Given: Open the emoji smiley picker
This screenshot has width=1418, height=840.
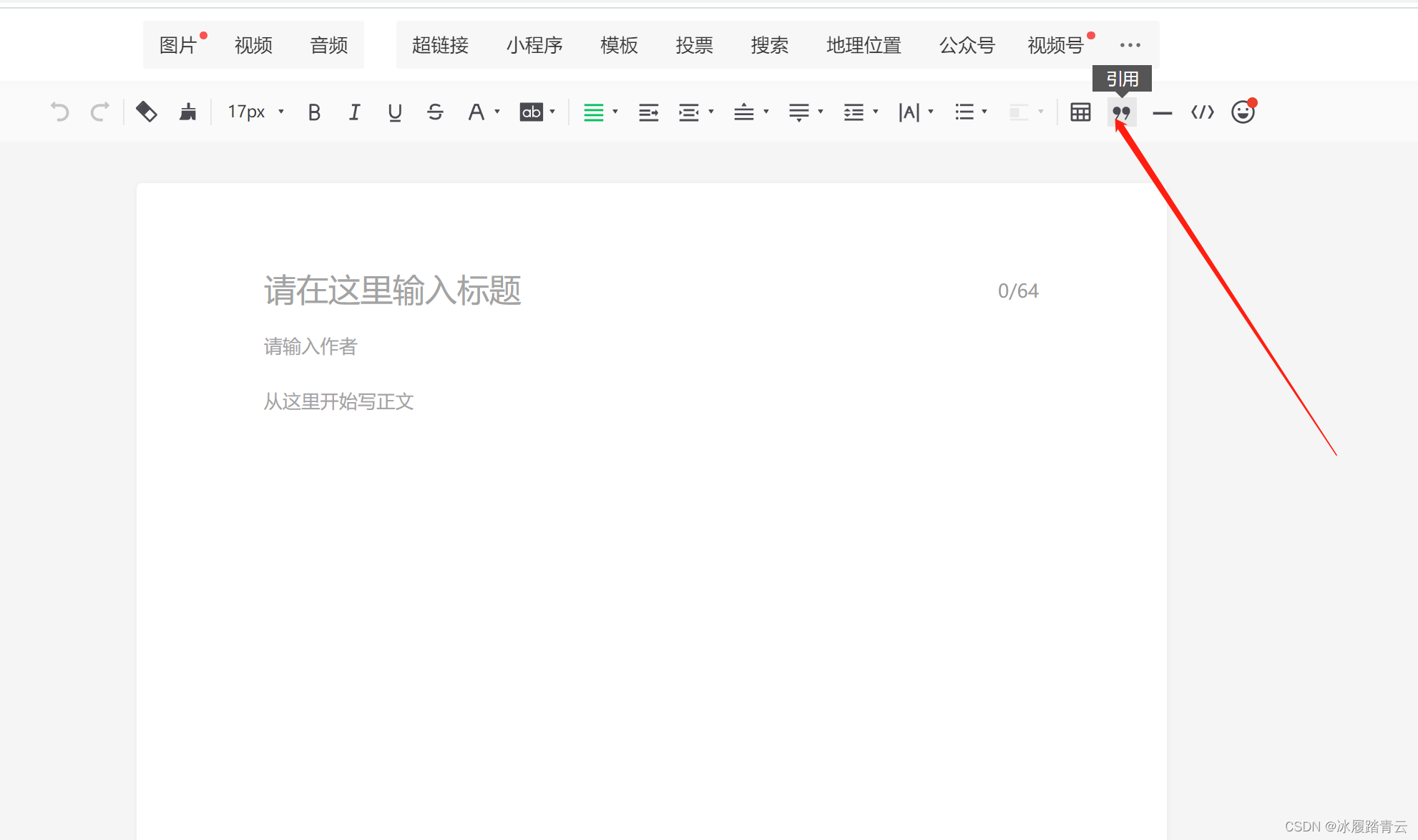Looking at the screenshot, I should (x=1243, y=112).
